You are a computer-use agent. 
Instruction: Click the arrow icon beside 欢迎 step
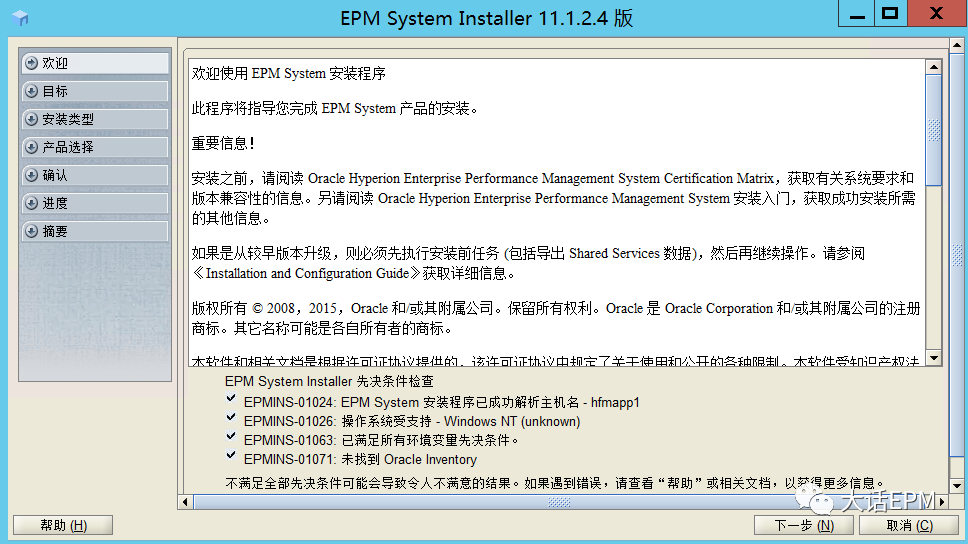[x=31, y=63]
